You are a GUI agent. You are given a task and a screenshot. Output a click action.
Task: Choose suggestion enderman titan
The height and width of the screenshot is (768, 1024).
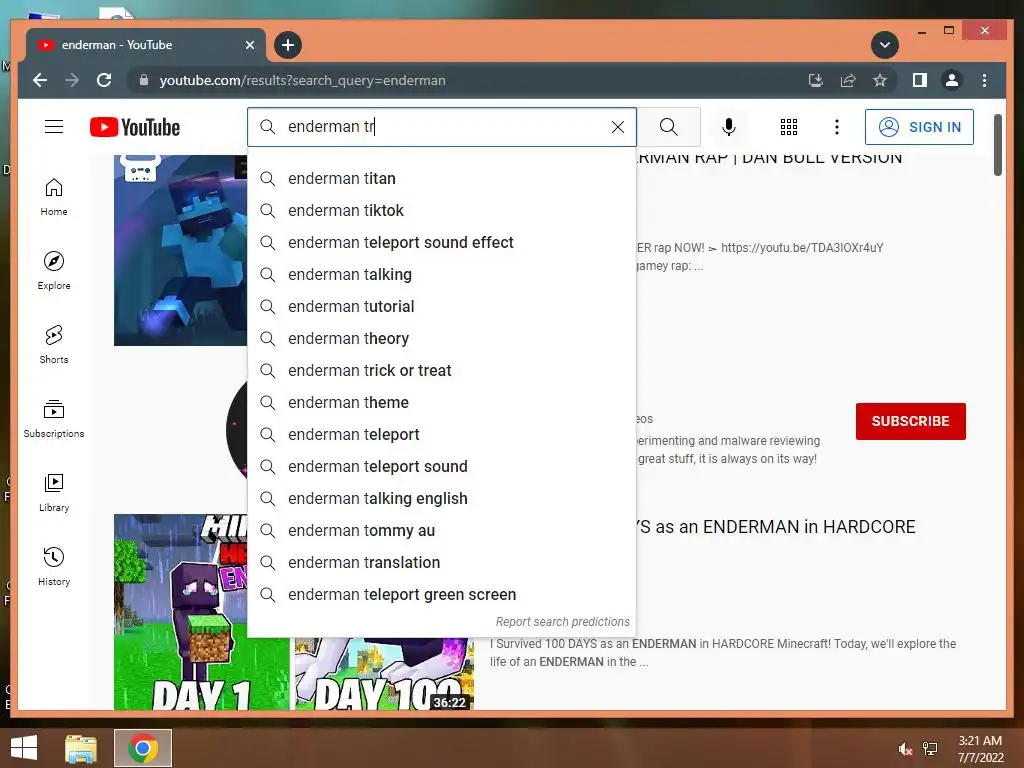[x=441, y=178]
